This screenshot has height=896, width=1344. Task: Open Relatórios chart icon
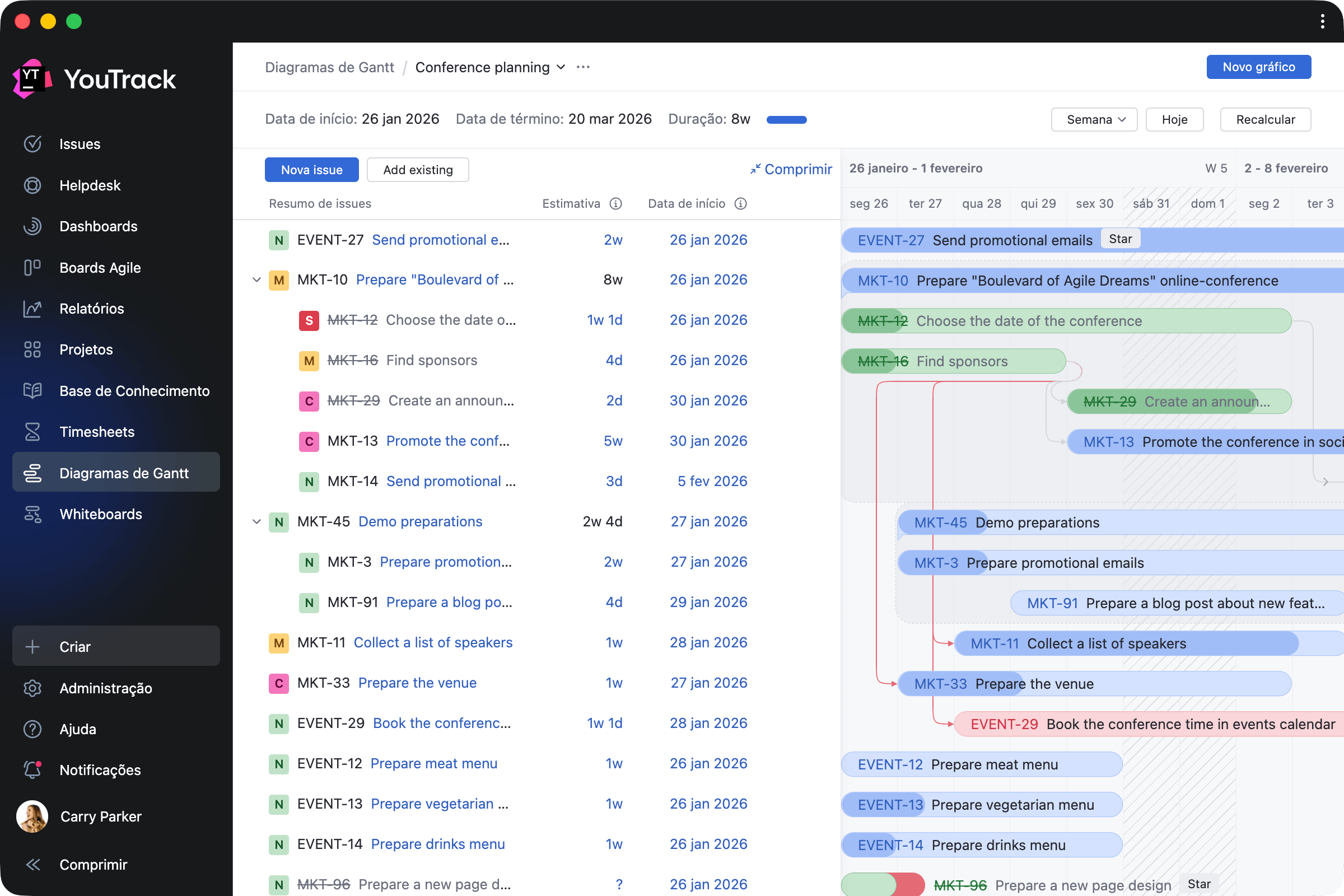pos(32,309)
